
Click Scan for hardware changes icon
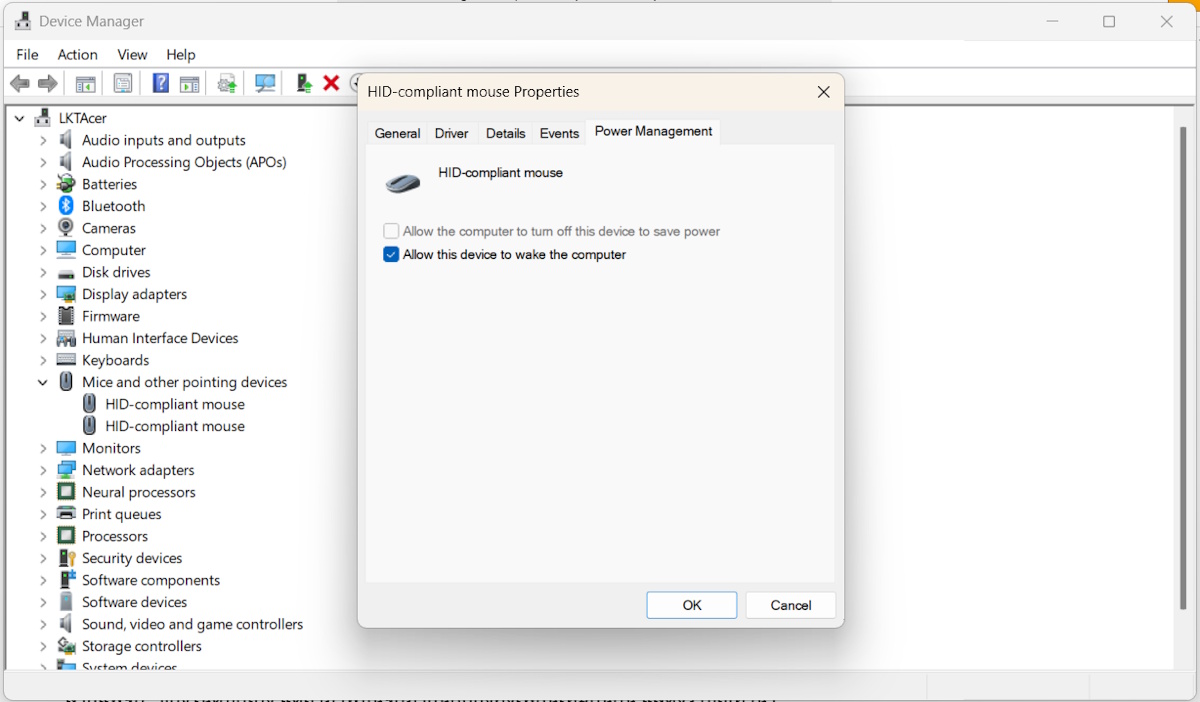[x=265, y=84]
